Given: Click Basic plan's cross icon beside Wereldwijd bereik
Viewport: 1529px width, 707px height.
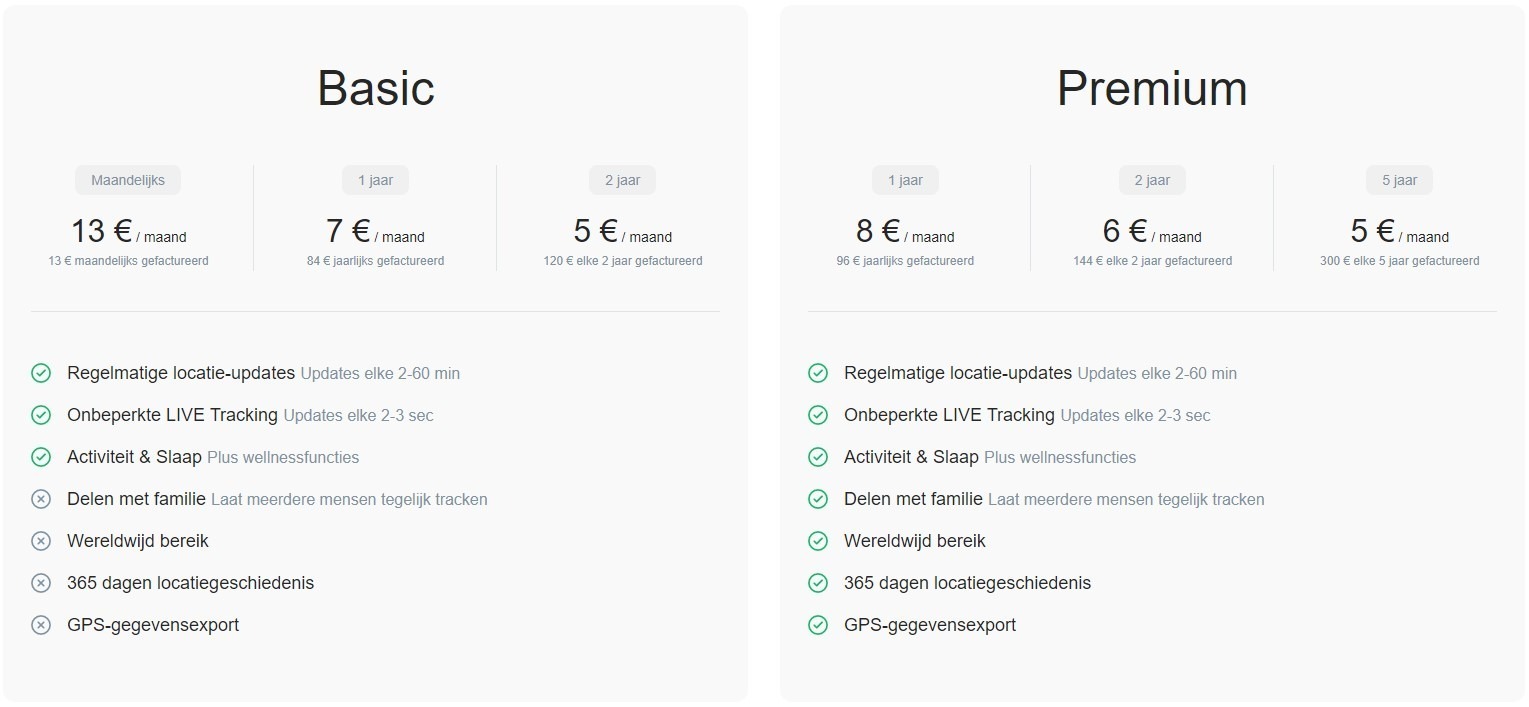Looking at the screenshot, I should pyautogui.click(x=41, y=541).
